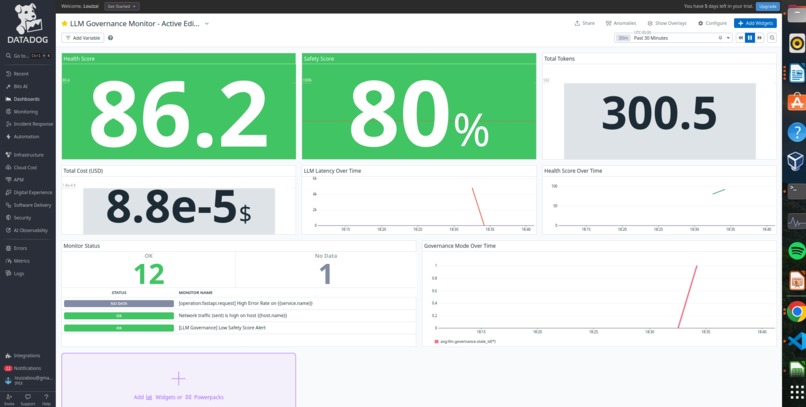Open Visual Studio Code from the dock
The height and width of the screenshot is (407, 806).
(796, 342)
